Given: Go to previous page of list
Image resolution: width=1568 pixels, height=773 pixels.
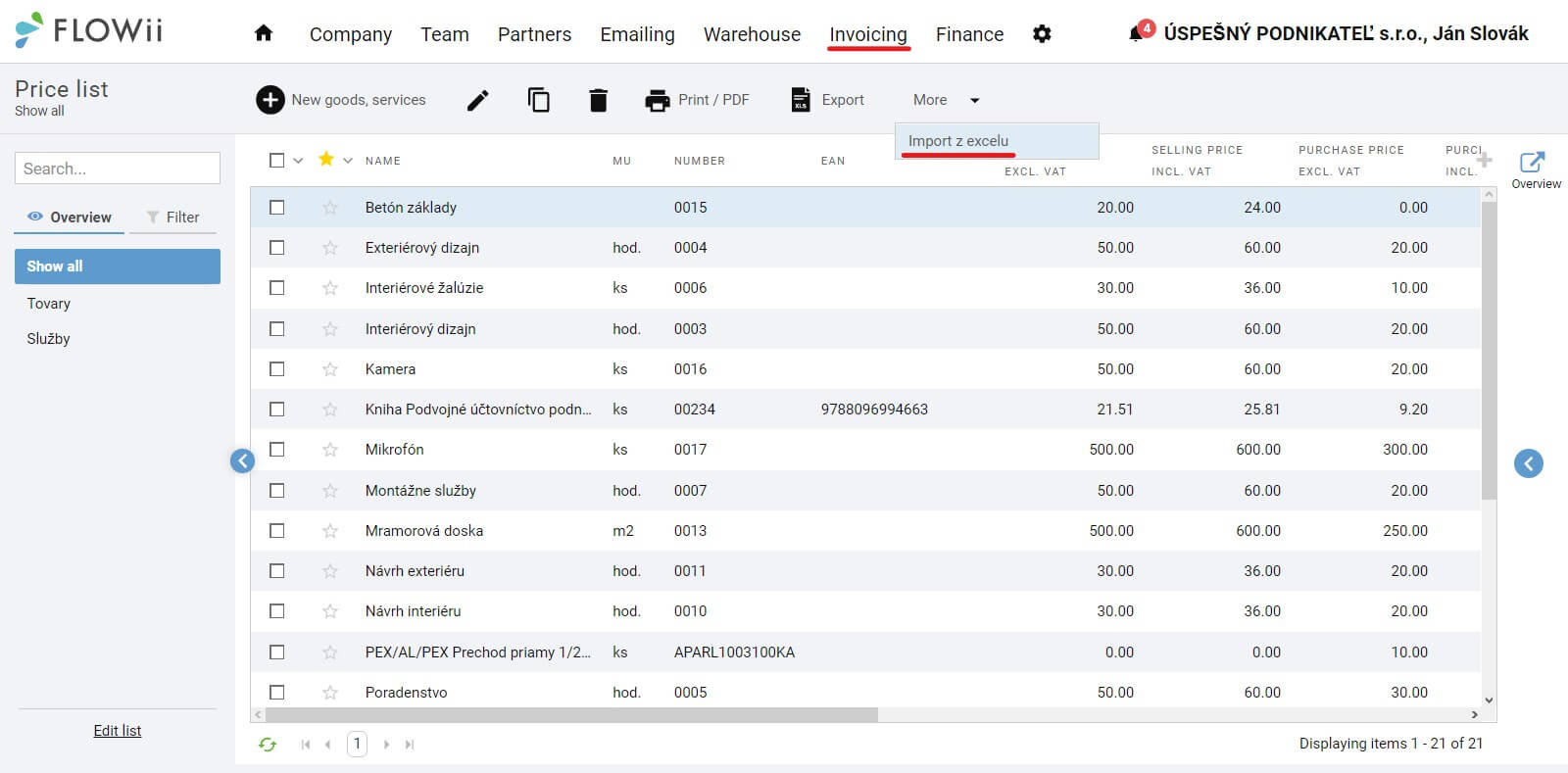Looking at the screenshot, I should [x=327, y=745].
